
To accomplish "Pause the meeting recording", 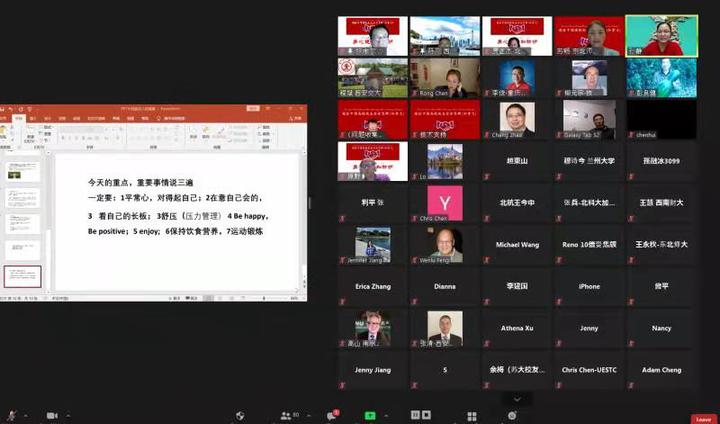I will [415, 415].
